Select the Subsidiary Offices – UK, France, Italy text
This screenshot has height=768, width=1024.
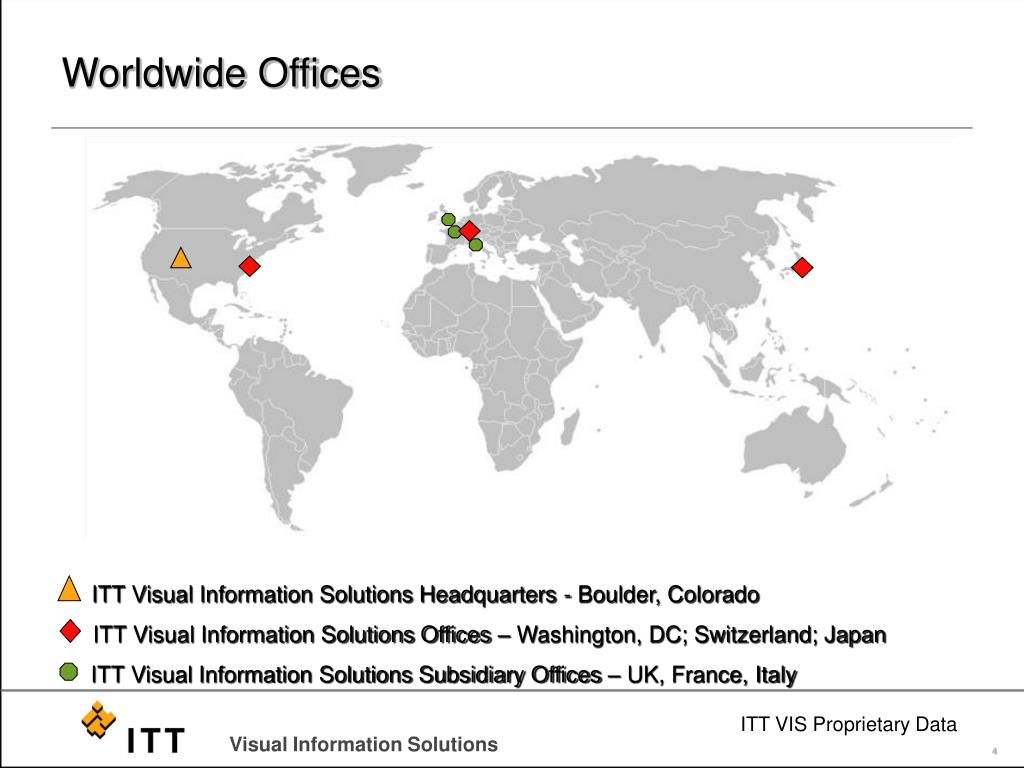pyautogui.click(x=444, y=675)
